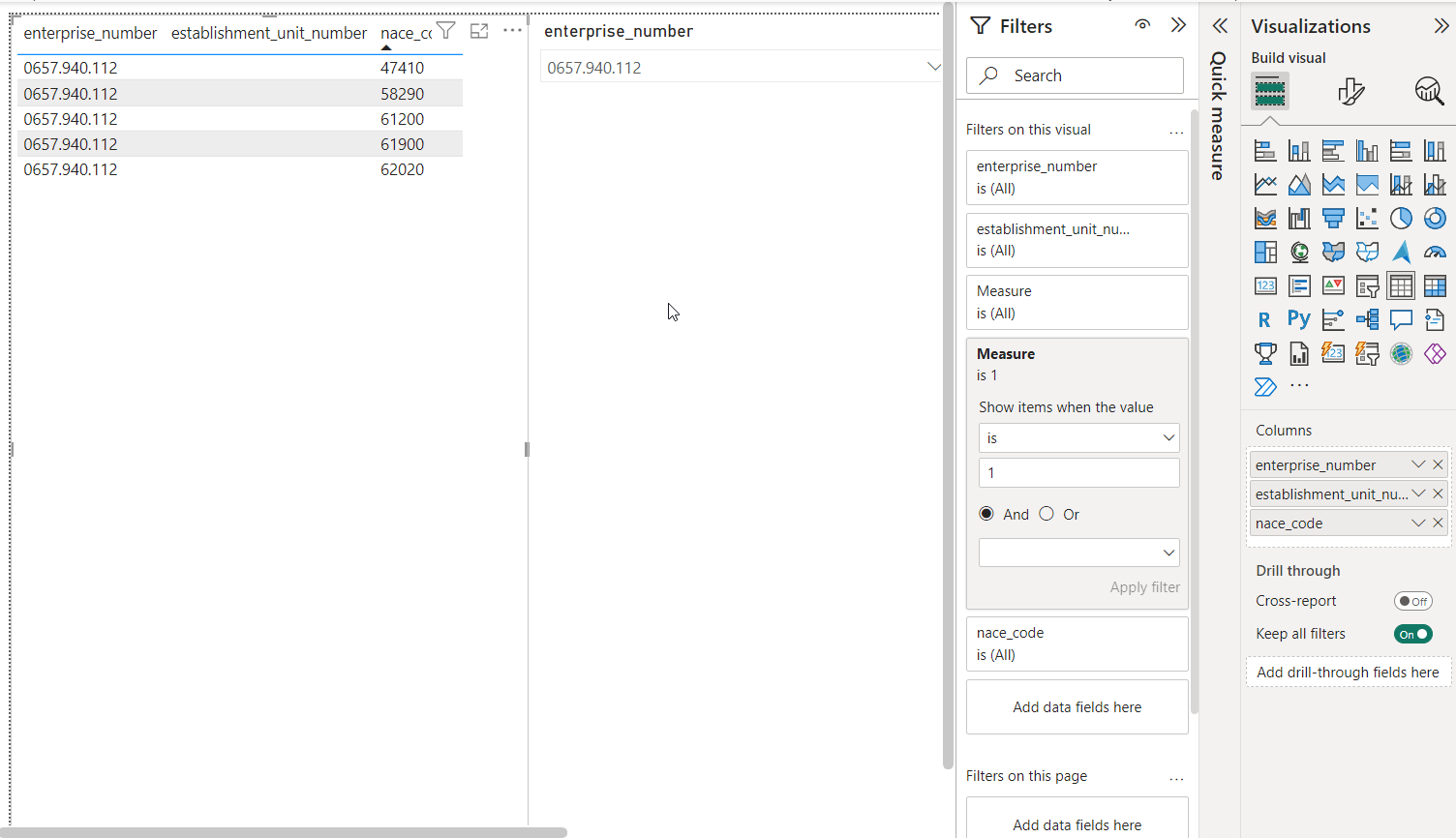The height and width of the screenshot is (838, 1456).
Task: Open the 'is' condition dropdown
Action: (x=1078, y=438)
